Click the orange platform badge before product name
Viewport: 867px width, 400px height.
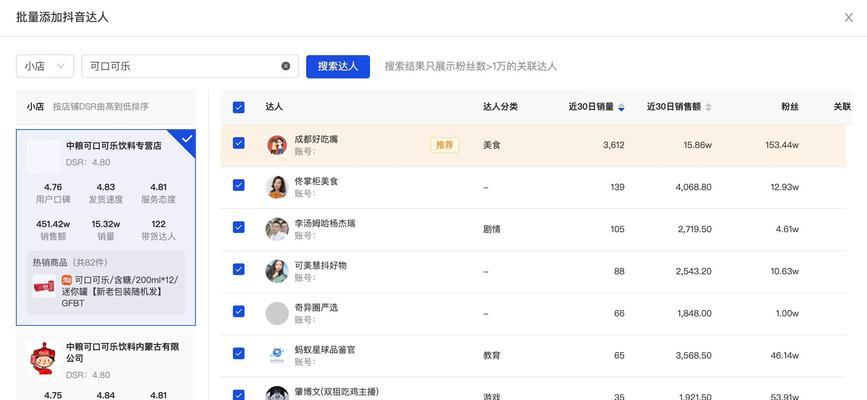(x=66, y=280)
